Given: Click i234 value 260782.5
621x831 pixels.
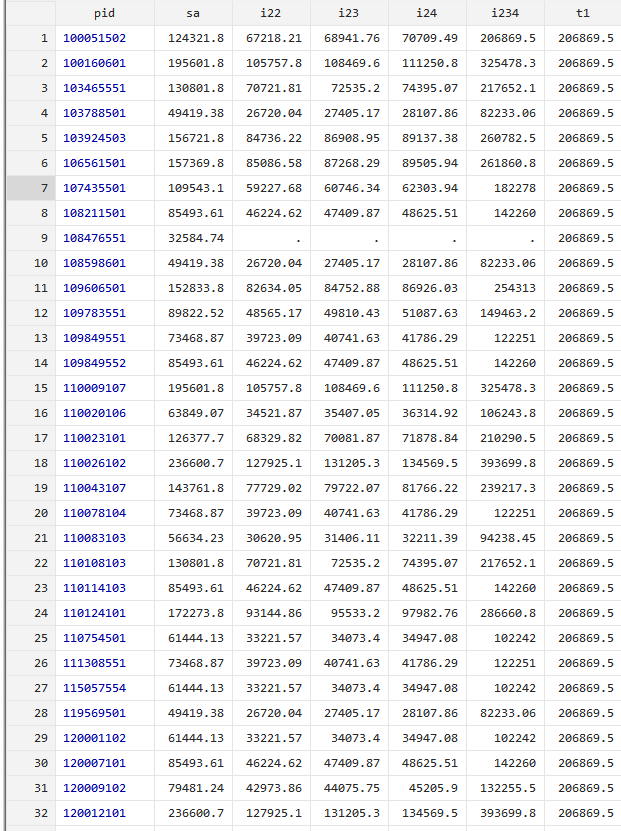Looking at the screenshot, I should click(x=505, y=138).
